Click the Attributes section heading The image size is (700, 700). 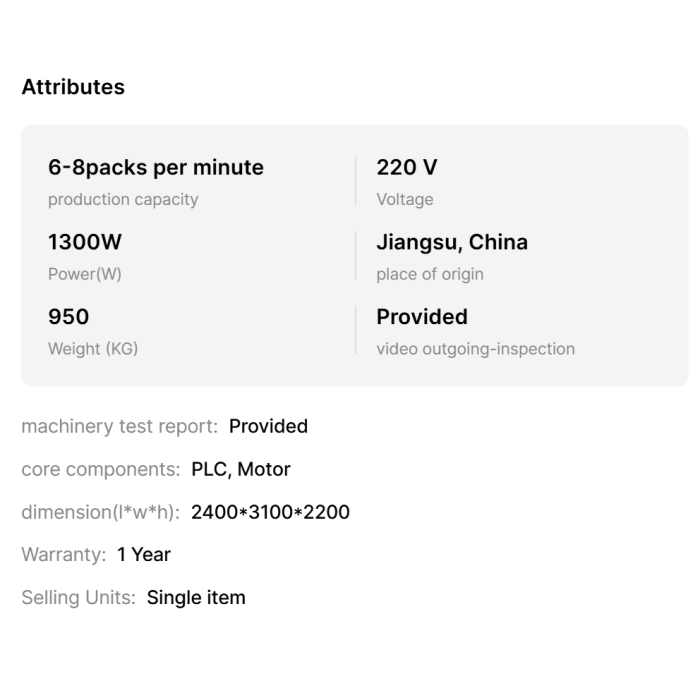point(73,87)
